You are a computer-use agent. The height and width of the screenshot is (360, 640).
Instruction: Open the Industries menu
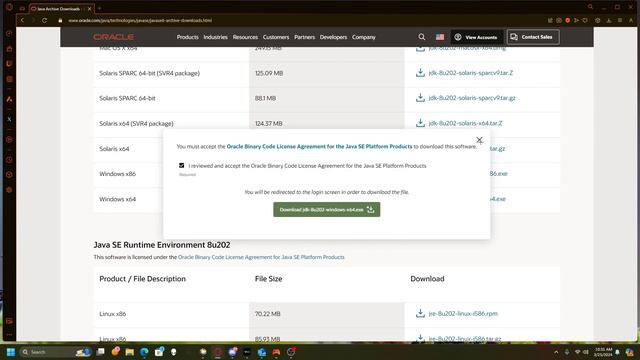click(x=216, y=37)
